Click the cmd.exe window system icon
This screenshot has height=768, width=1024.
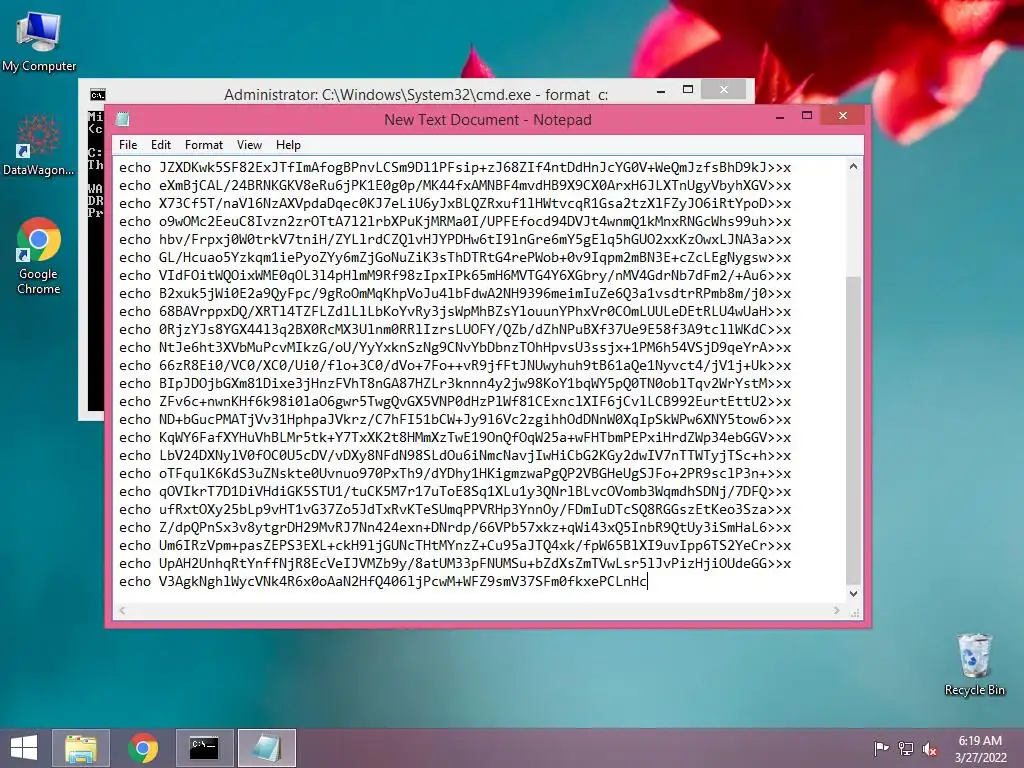coord(98,95)
